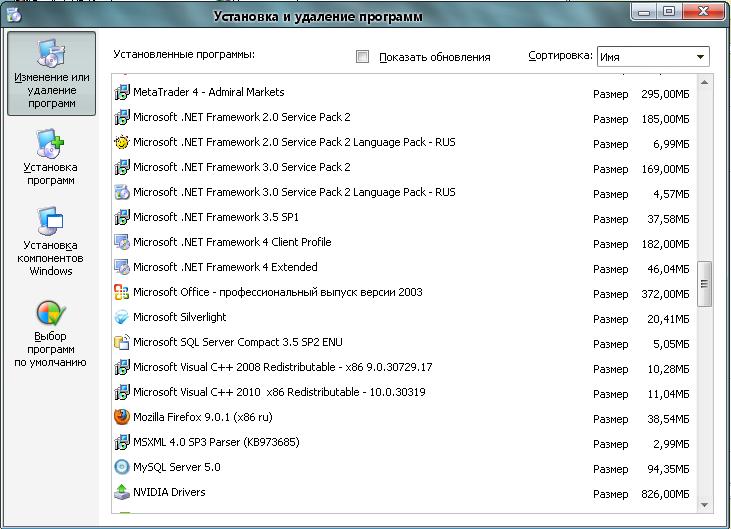The height and width of the screenshot is (529, 731).
Task: Click the .NET Framework 2.0 Service Pack 2 icon
Action: click(x=122, y=117)
